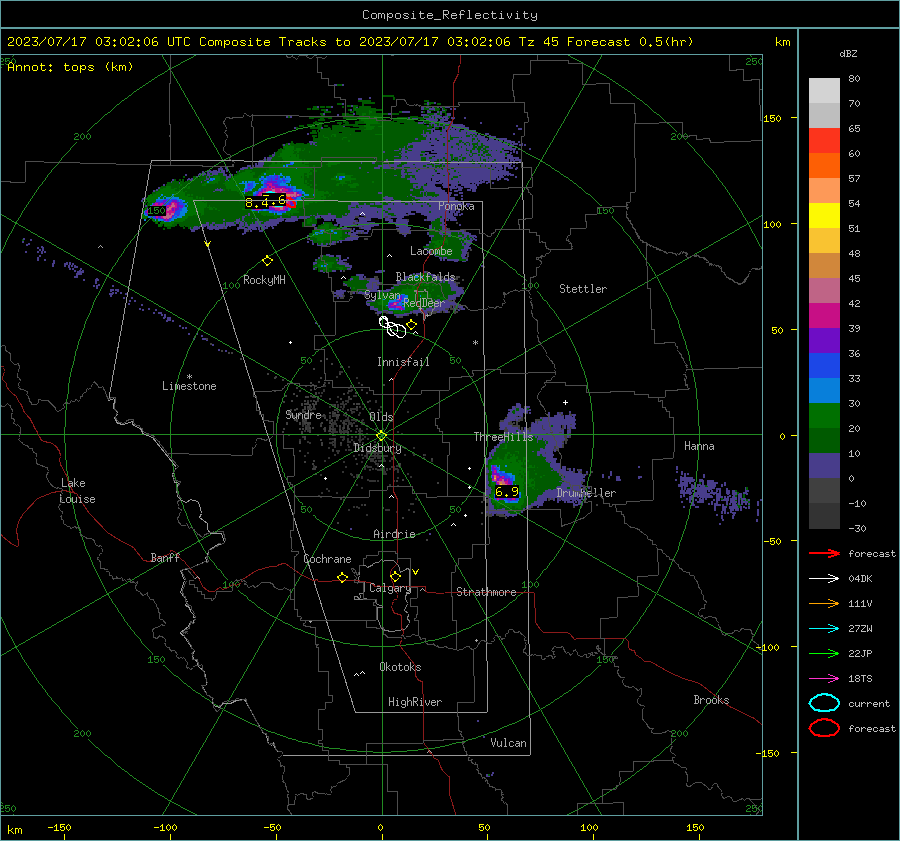Image resolution: width=900 pixels, height=841 pixels.
Task: Click the Banff city label
Action: [165, 557]
